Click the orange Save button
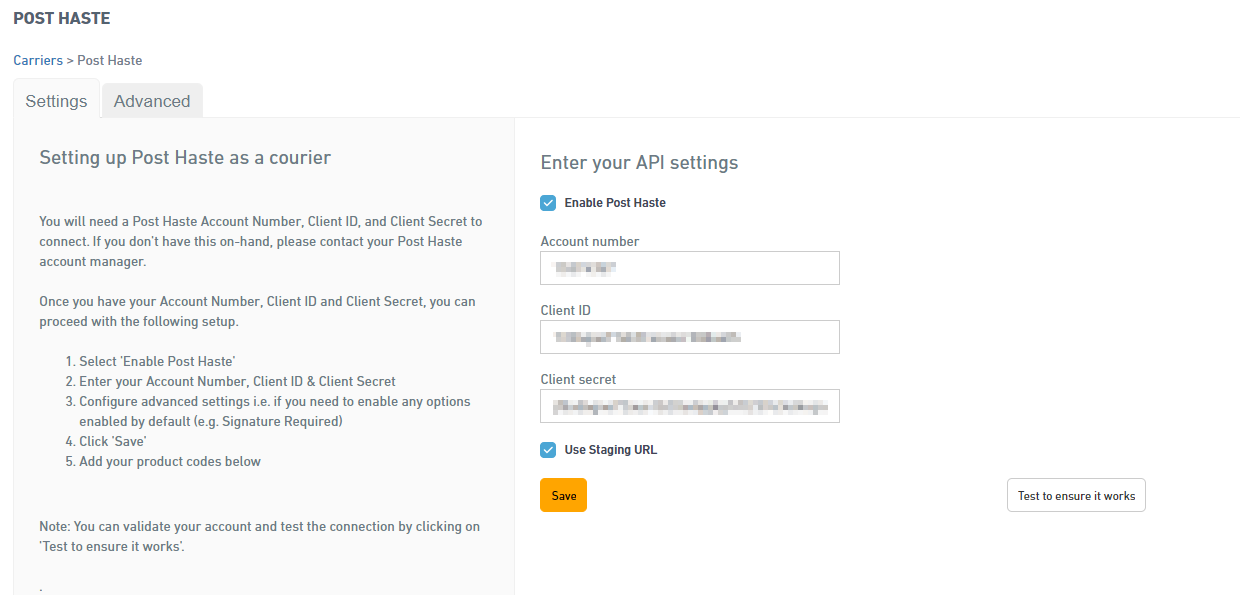This screenshot has height=595, width=1240. (563, 495)
